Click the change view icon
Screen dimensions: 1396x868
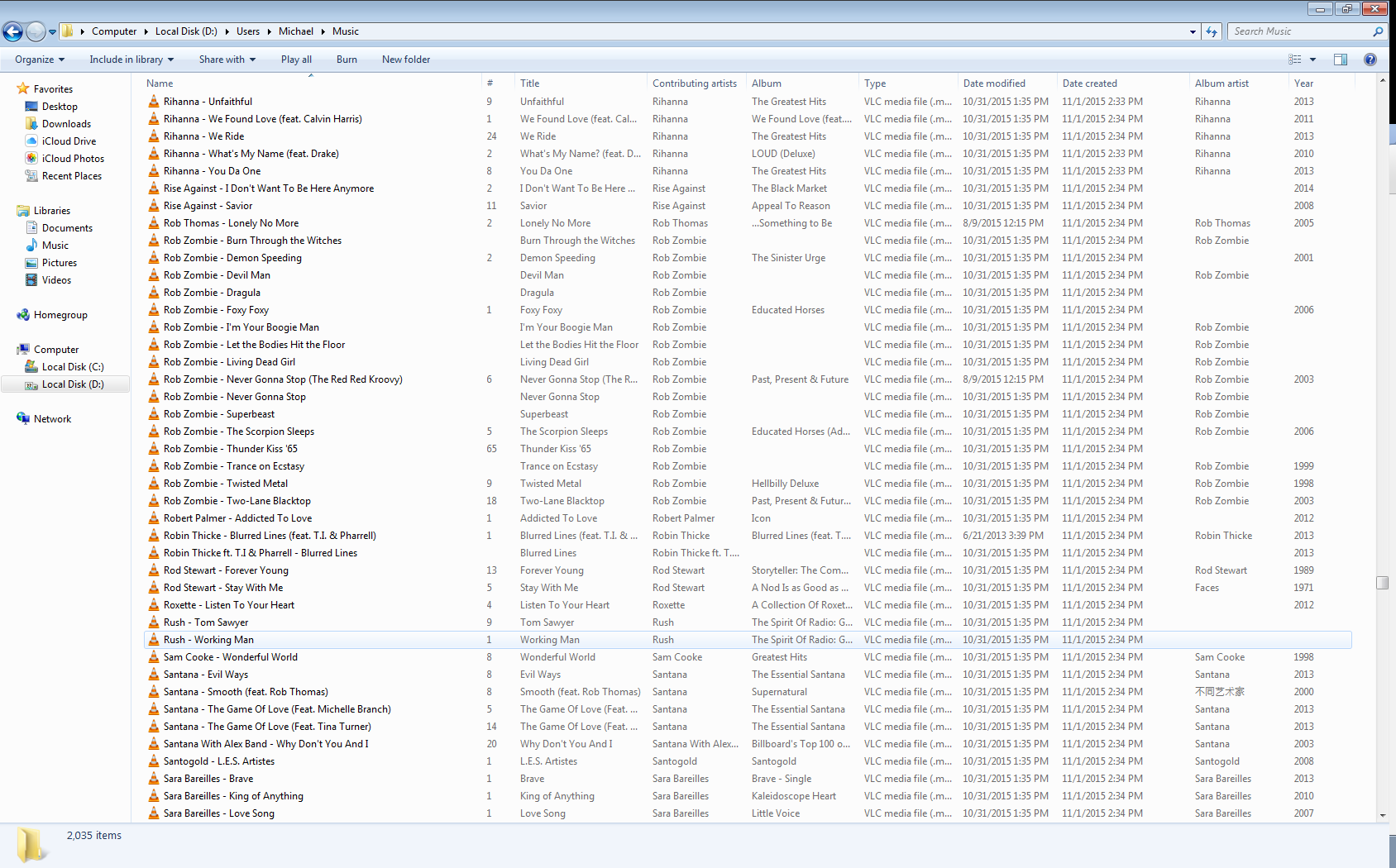pyautogui.click(x=1295, y=60)
